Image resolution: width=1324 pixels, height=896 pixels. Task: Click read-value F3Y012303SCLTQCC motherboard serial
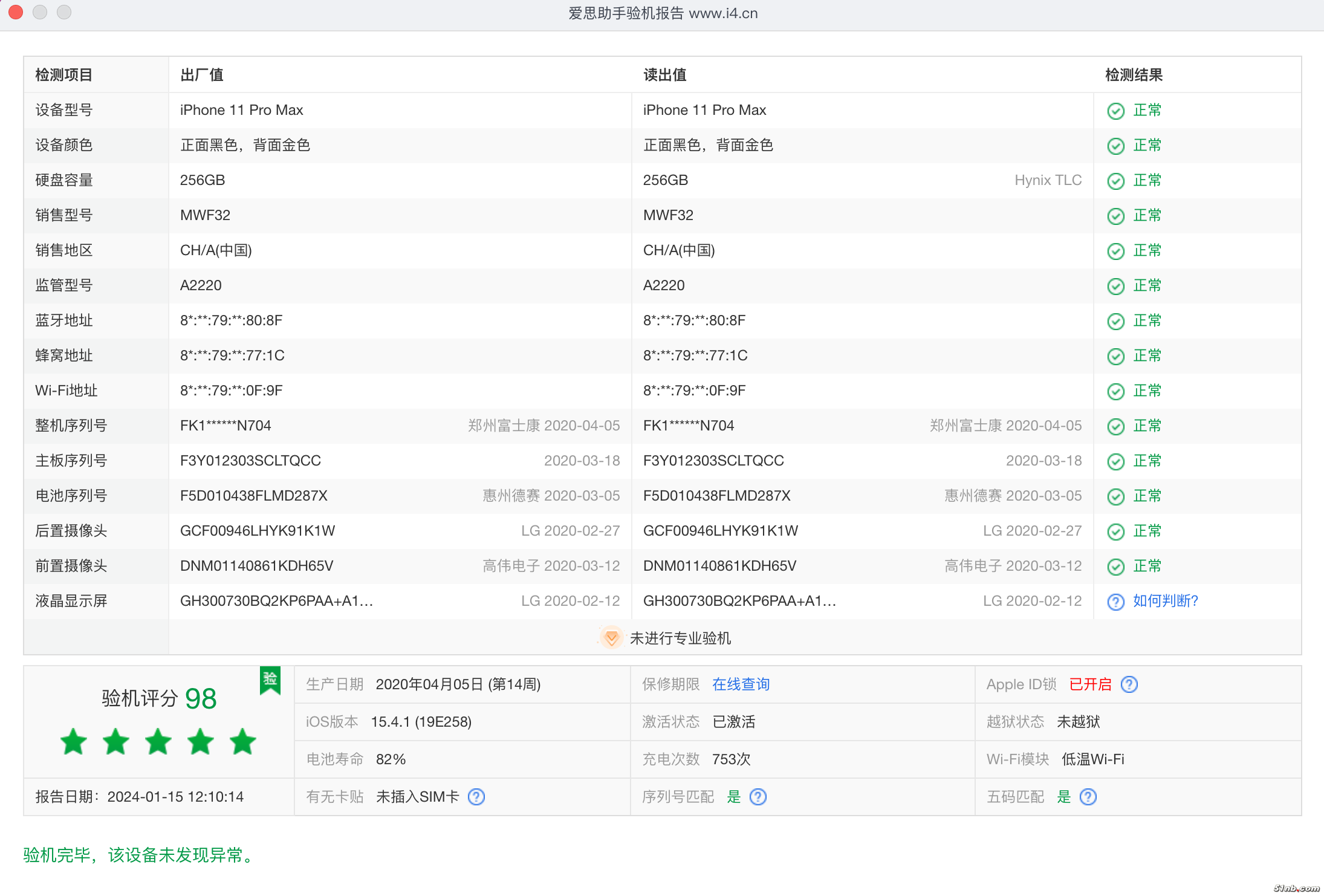tap(713, 461)
